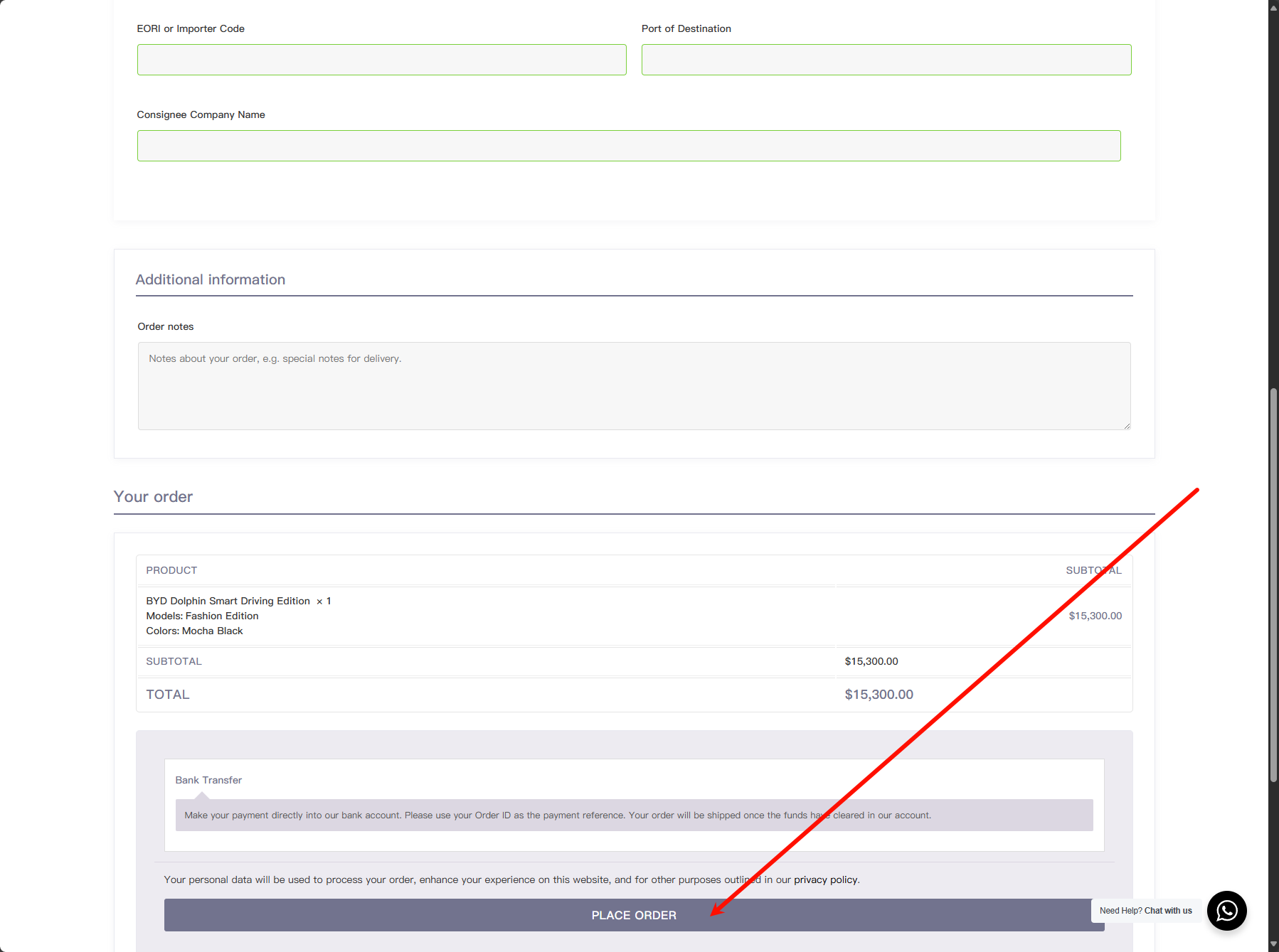Select the Bank Transfer payment method

(x=208, y=780)
